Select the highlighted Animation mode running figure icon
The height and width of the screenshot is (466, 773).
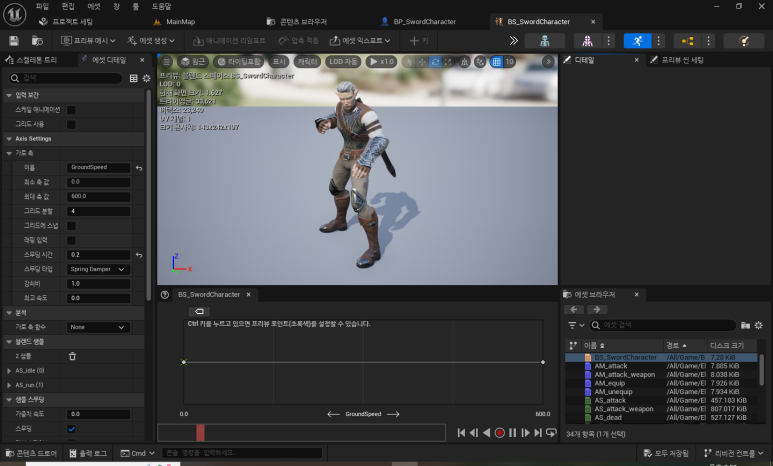click(x=637, y=40)
